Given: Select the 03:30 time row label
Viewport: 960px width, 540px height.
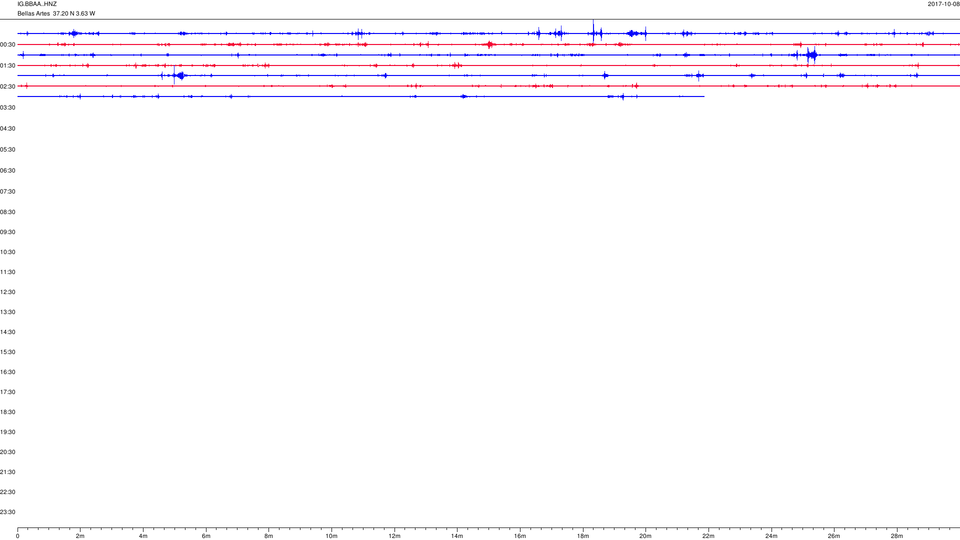Looking at the screenshot, I should (7, 108).
